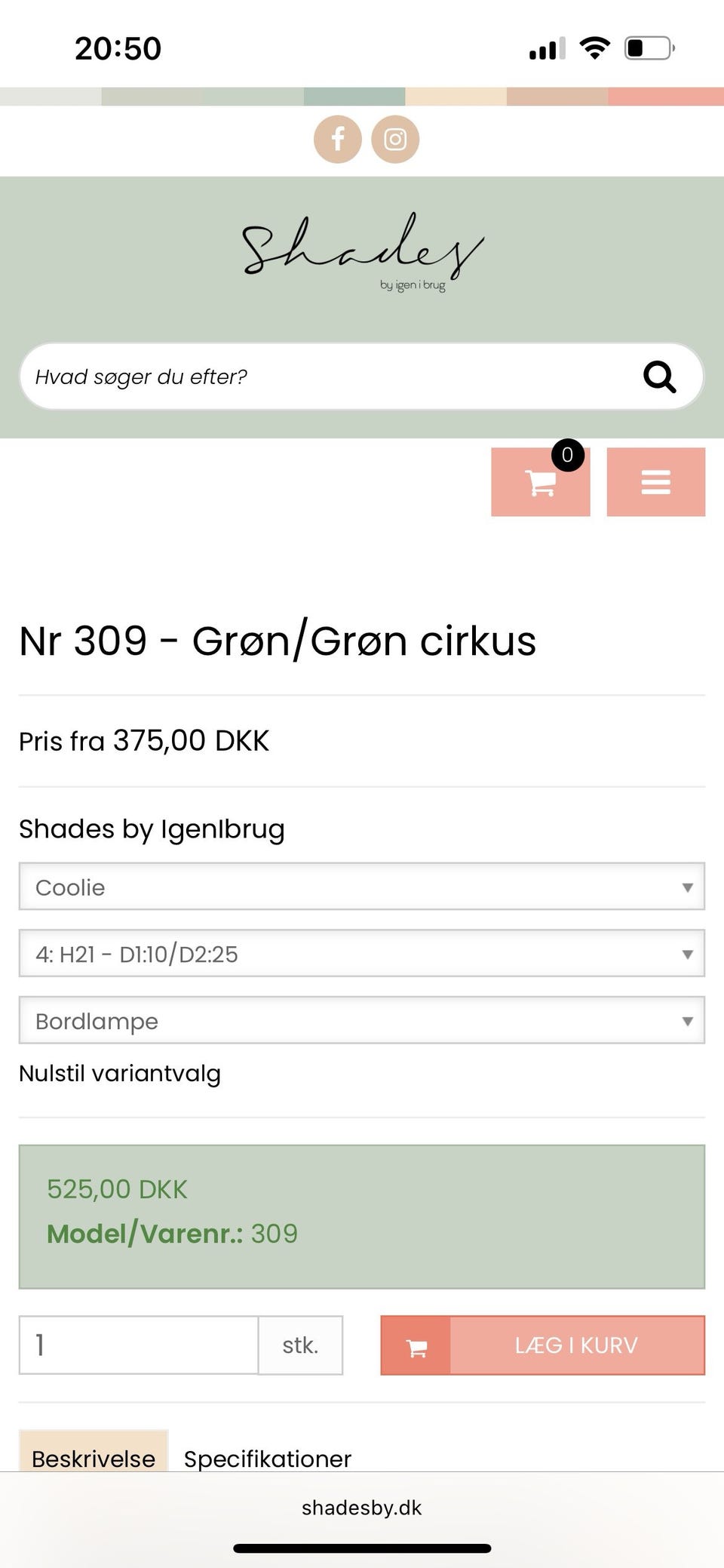
Task: Open the shopping cart icon
Action: point(540,482)
